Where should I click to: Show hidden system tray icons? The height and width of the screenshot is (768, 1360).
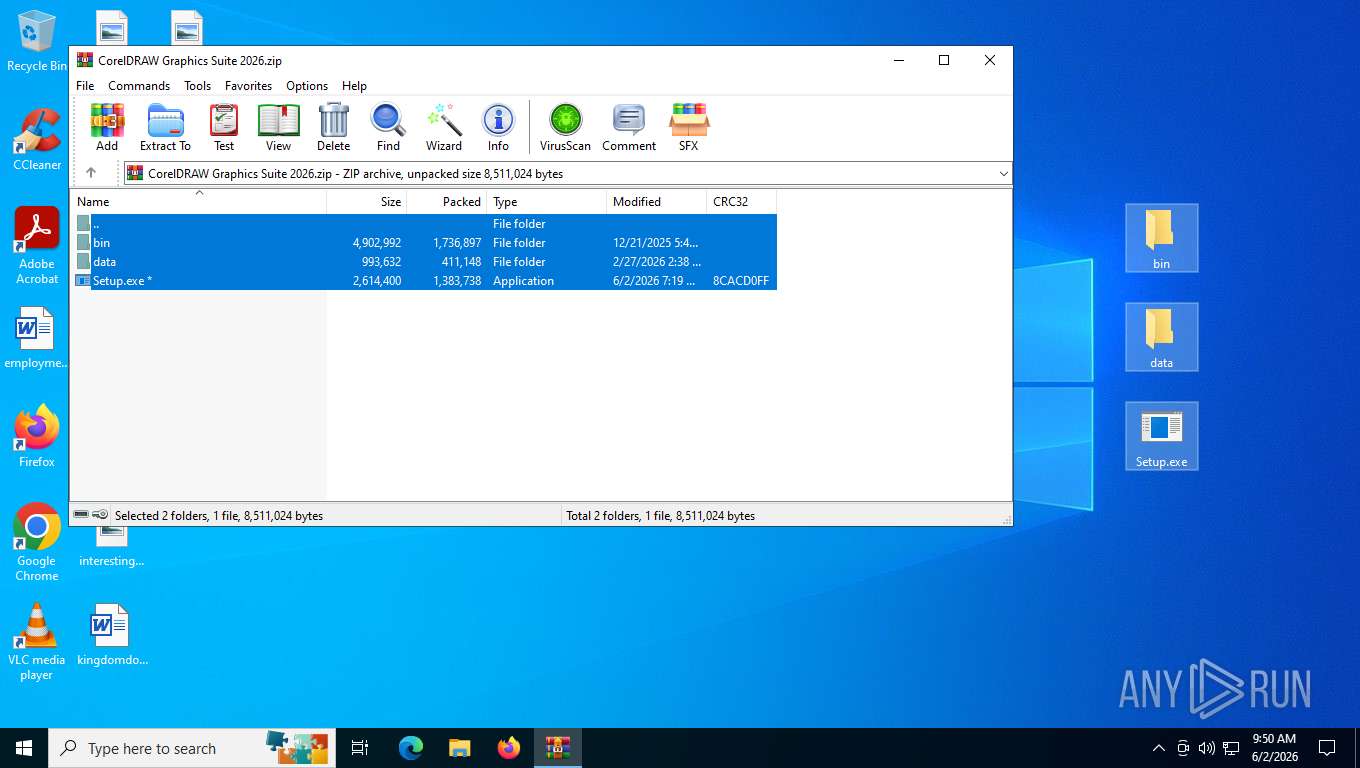tap(1159, 748)
